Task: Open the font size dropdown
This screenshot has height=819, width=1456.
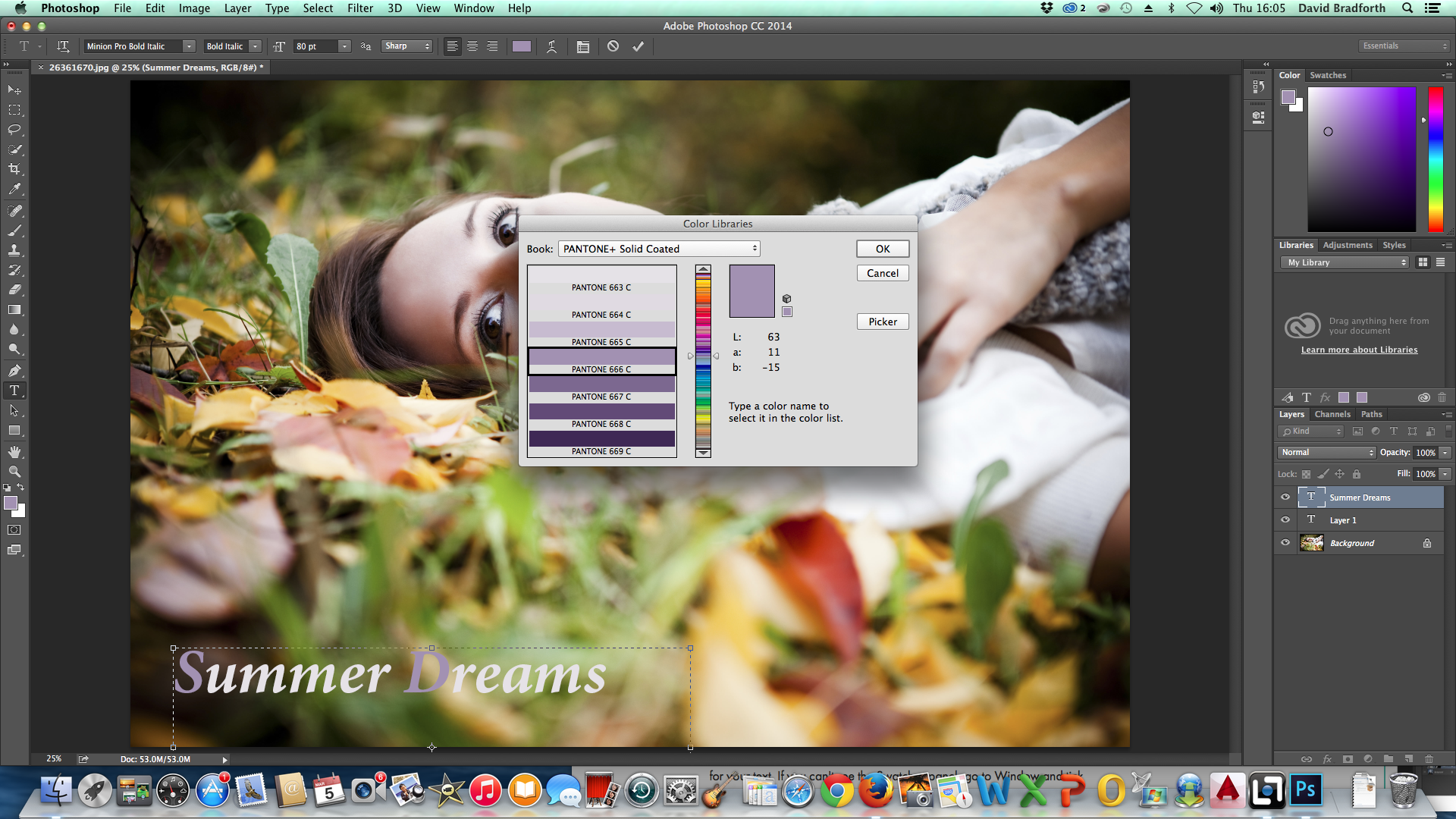Action: click(344, 46)
